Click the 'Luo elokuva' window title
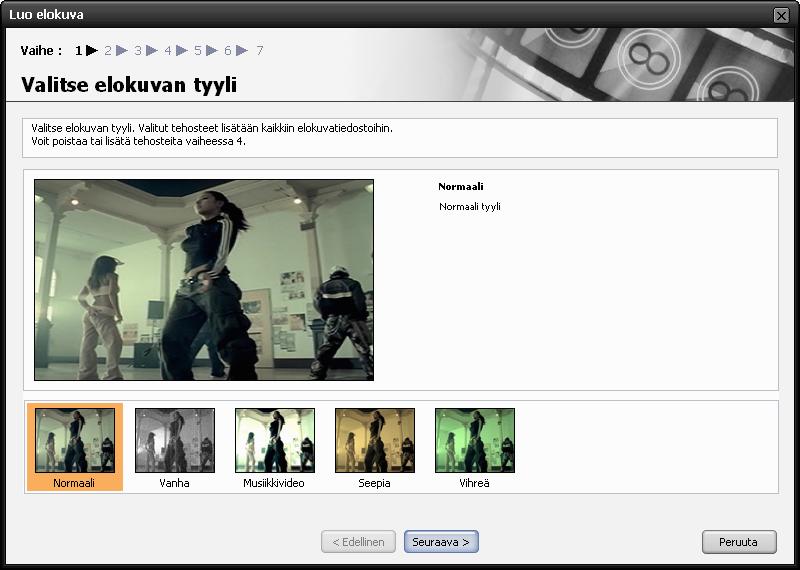800x570 pixels. click(x=46, y=14)
